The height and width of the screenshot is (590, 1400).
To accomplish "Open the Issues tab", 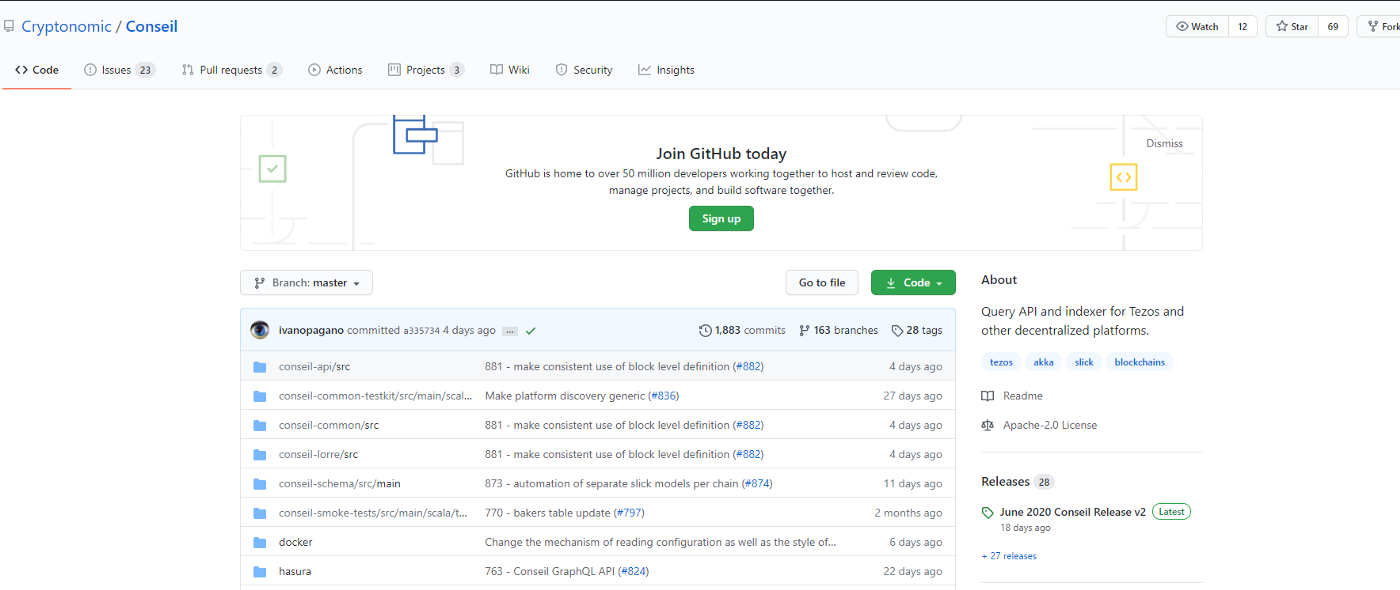I will [119, 70].
